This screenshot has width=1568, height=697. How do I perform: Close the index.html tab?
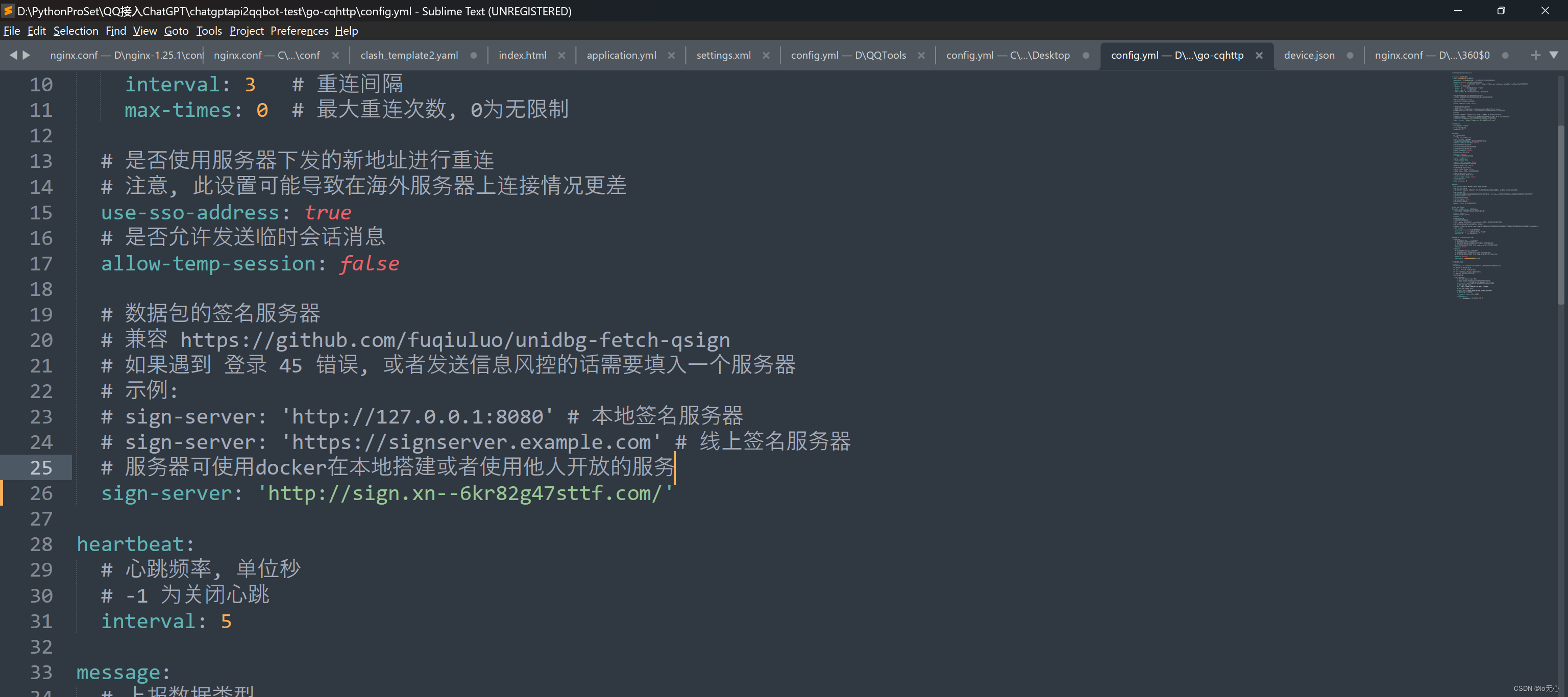pyautogui.click(x=562, y=55)
